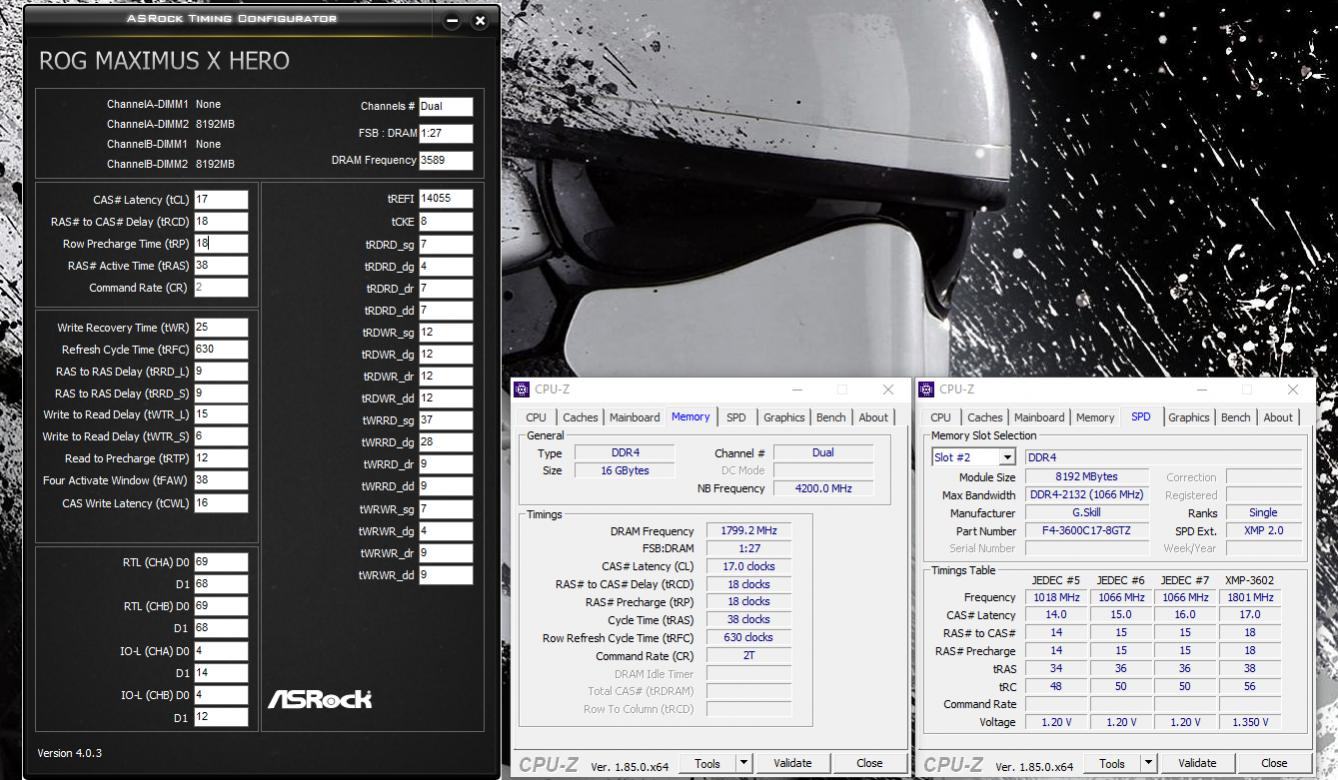Open Graphics tab in the CPU-Z SPD window
Image resolution: width=1338 pixels, height=780 pixels.
[1189, 417]
